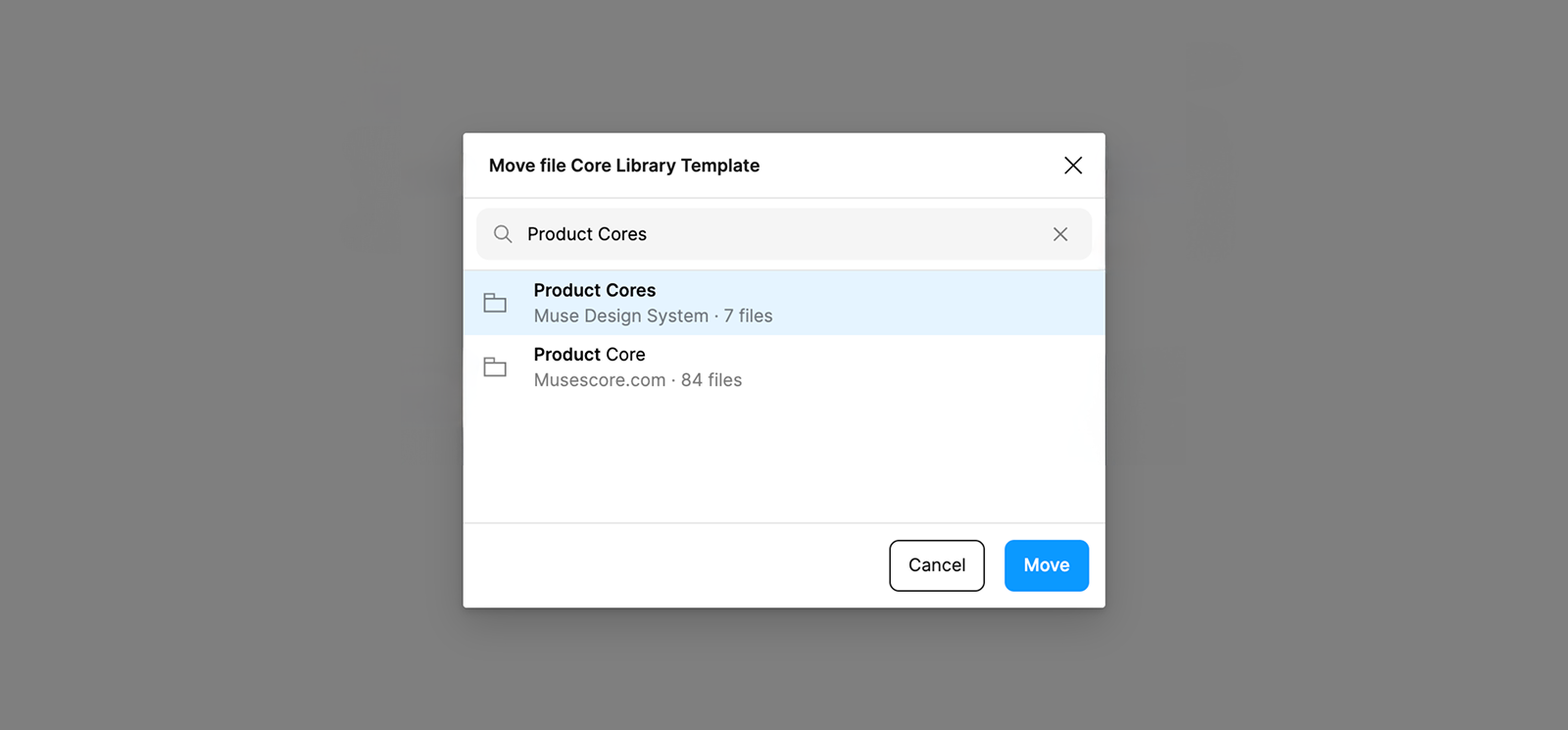The height and width of the screenshot is (730, 1568).
Task: Click the folder icon beside Product Core
Action: tap(496, 367)
